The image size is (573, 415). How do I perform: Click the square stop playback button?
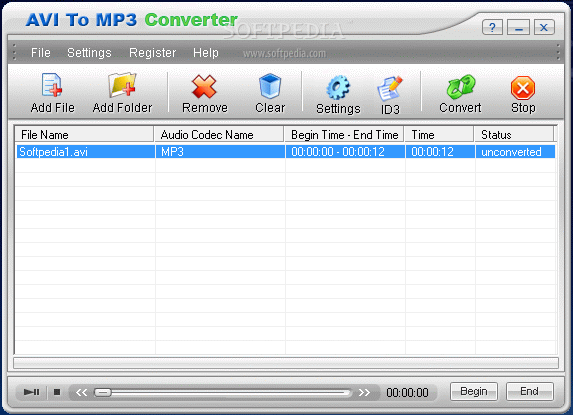pos(57,392)
